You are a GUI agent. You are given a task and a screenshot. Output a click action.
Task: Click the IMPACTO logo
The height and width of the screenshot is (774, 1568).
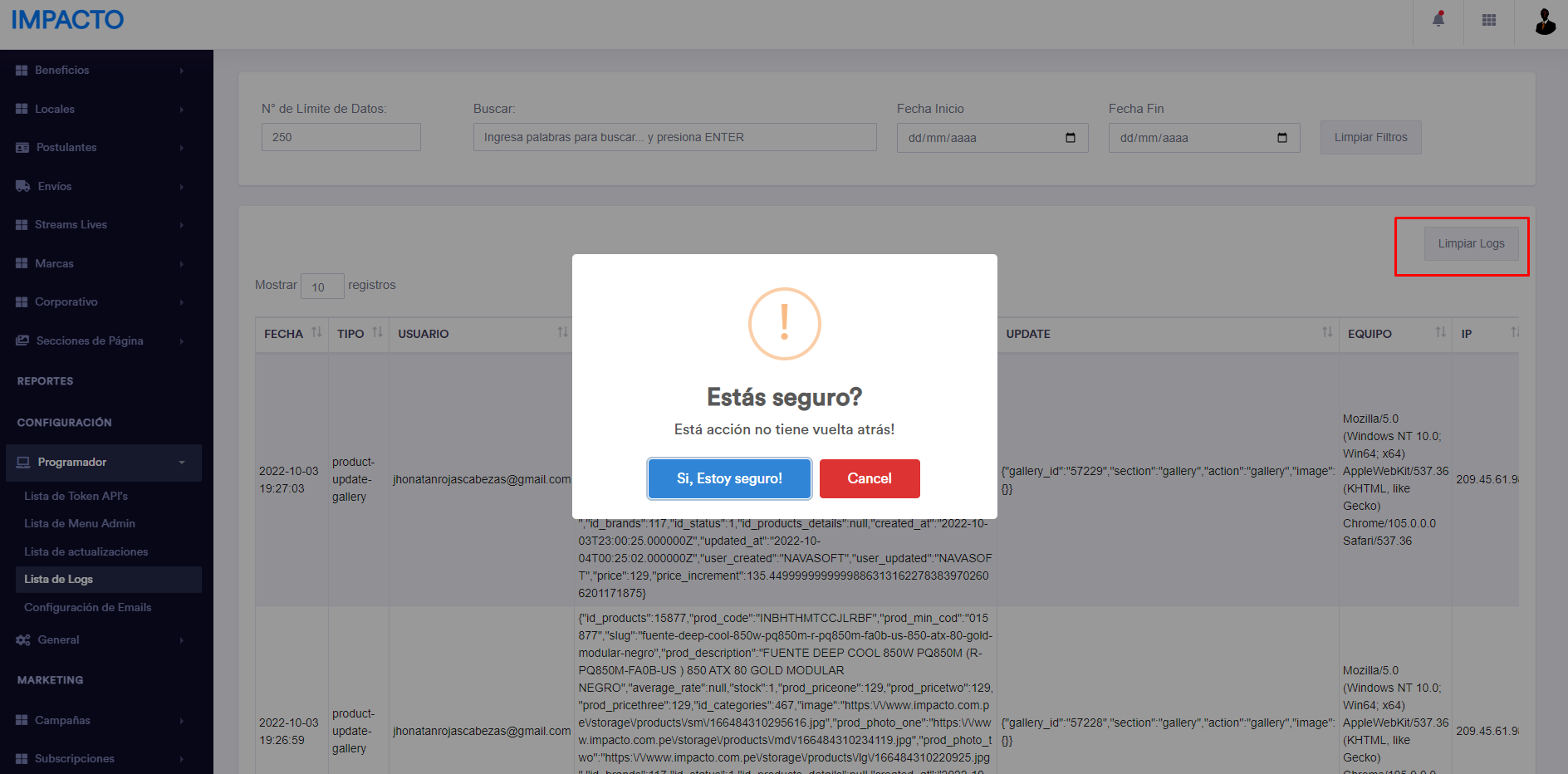pos(67,20)
